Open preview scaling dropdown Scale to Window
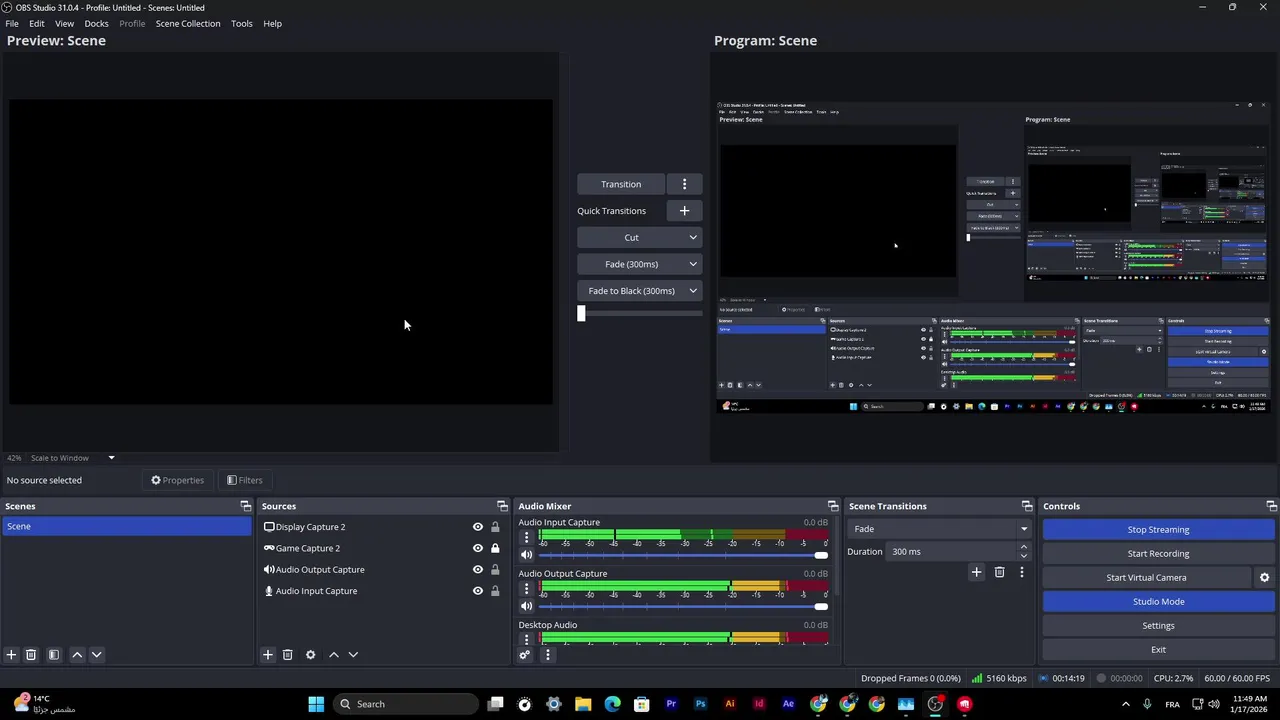Image resolution: width=1280 pixels, height=720 pixels. [73, 458]
